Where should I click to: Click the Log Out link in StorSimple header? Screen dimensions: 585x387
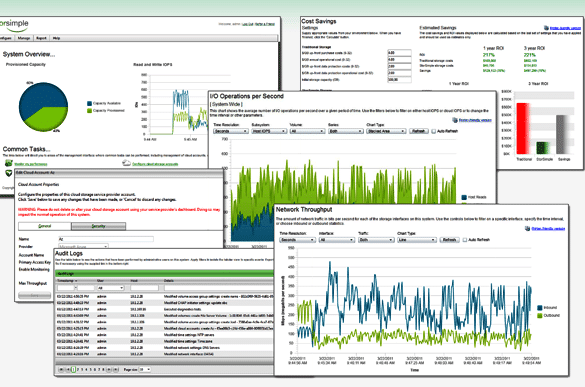(248, 24)
